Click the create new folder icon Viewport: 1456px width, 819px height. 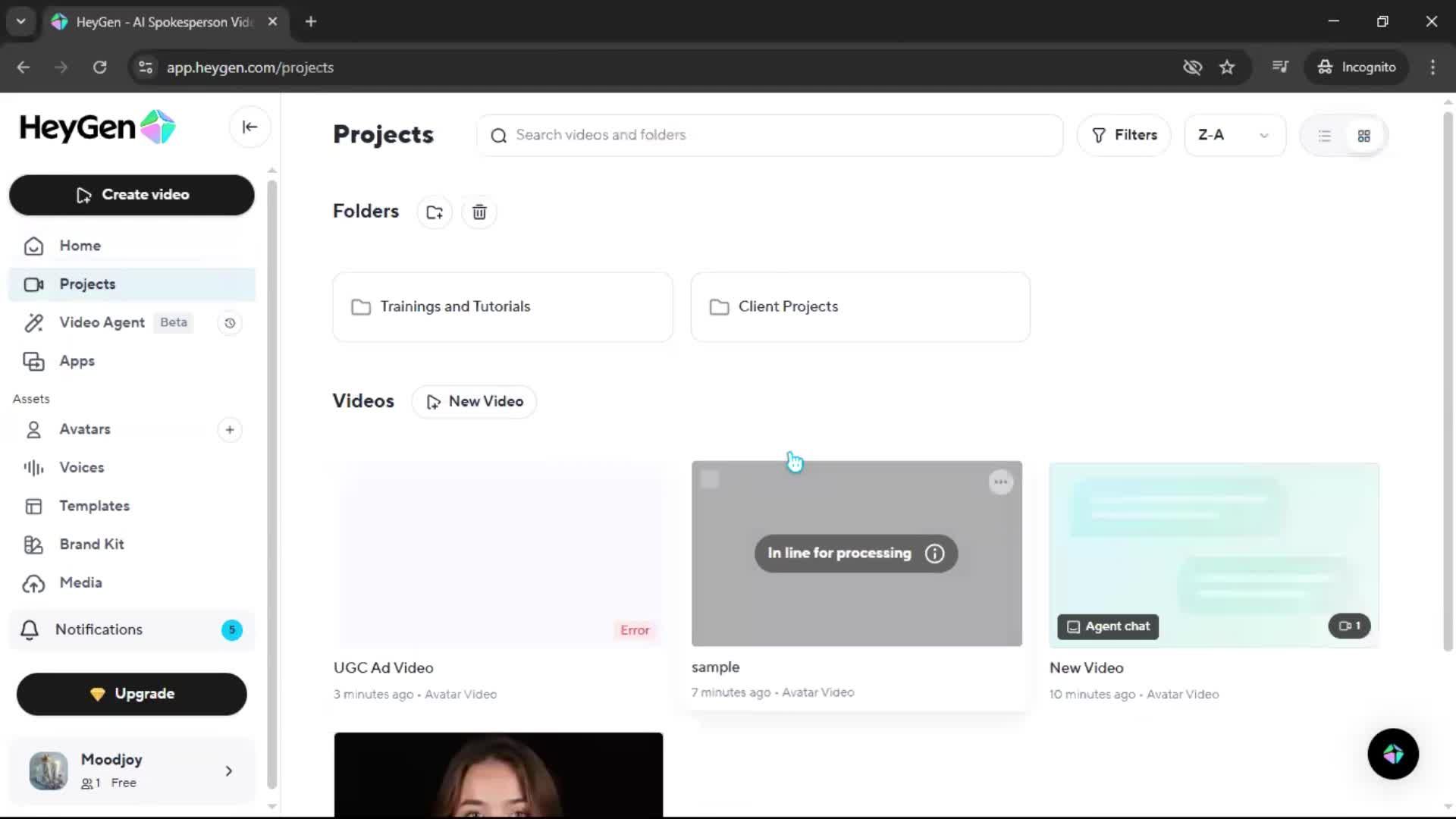click(x=435, y=212)
